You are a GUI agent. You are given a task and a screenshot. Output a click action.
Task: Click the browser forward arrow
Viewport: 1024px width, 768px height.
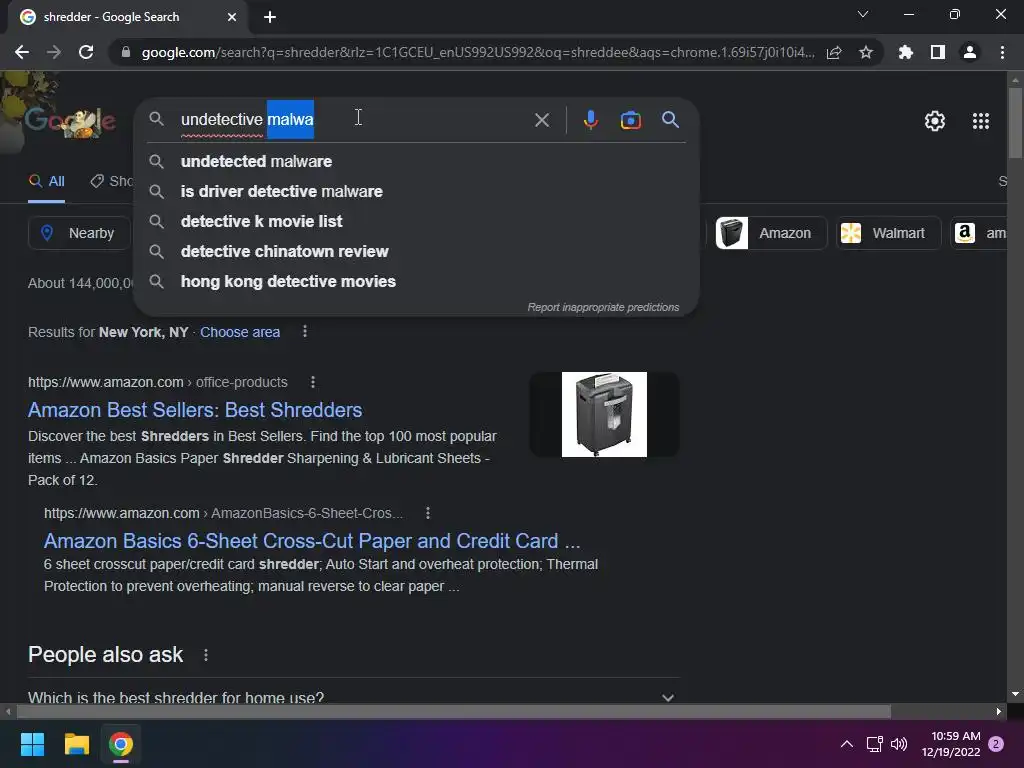click(54, 52)
